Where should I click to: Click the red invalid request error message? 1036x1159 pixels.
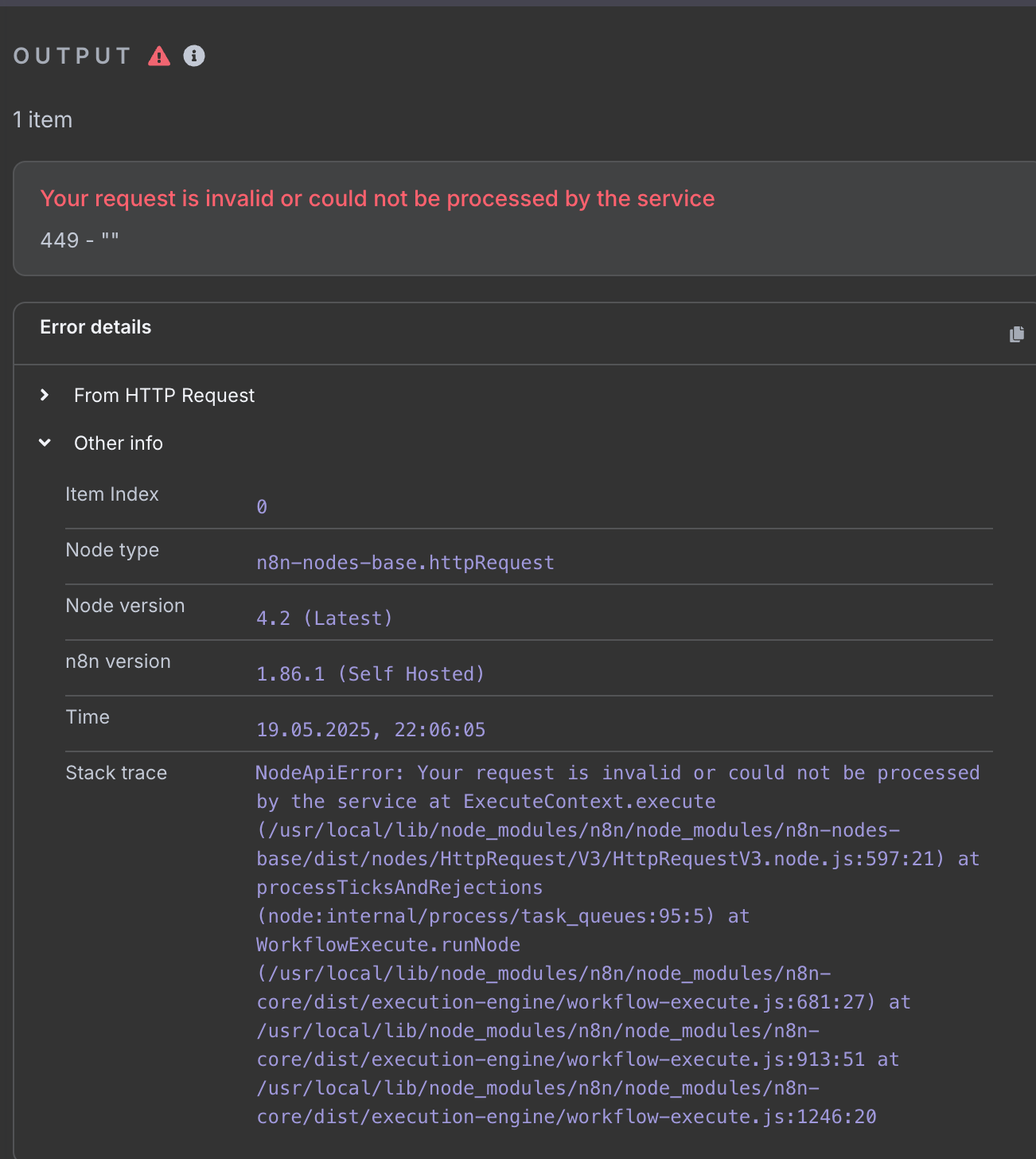[x=377, y=199]
